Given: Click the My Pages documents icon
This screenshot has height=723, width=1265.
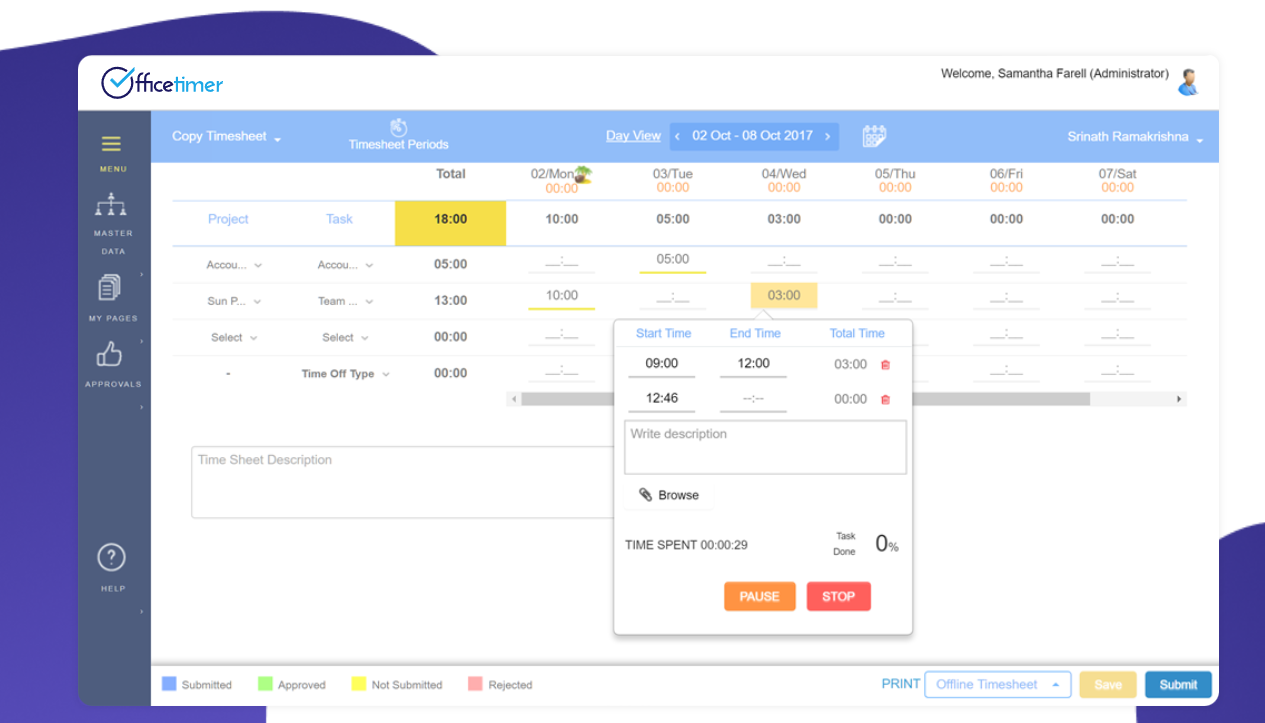Looking at the screenshot, I should (110, 288).
